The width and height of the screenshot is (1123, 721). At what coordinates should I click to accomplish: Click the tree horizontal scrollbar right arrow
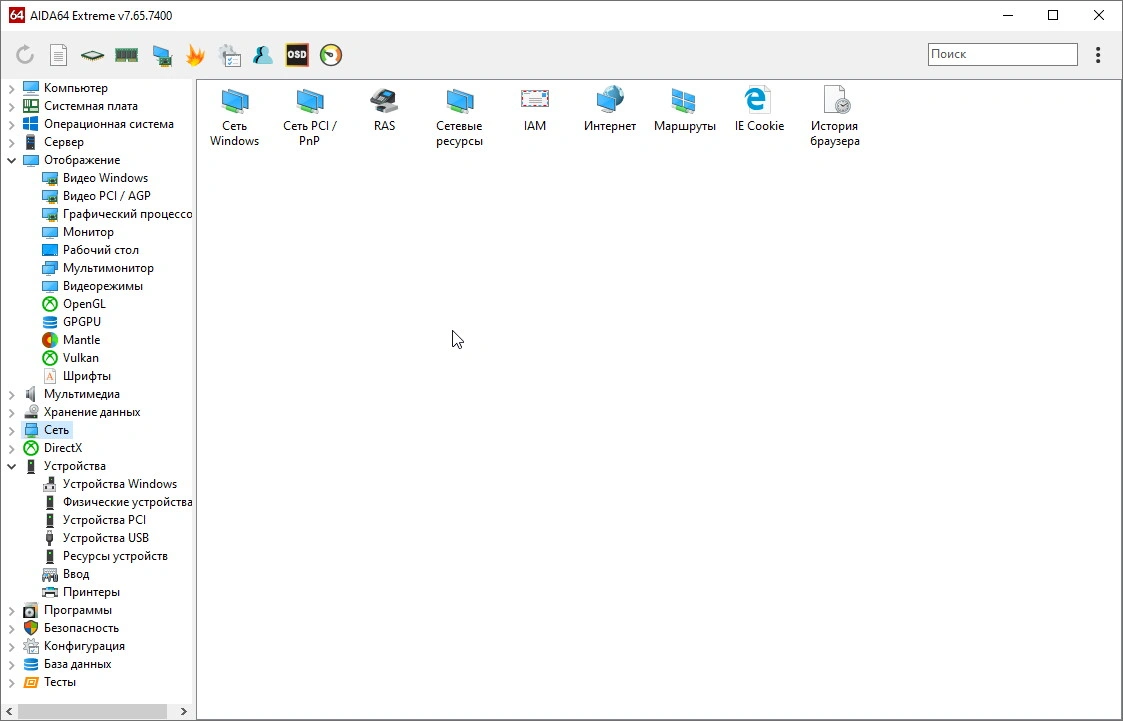pyautogui.click(x=183, y=711)
